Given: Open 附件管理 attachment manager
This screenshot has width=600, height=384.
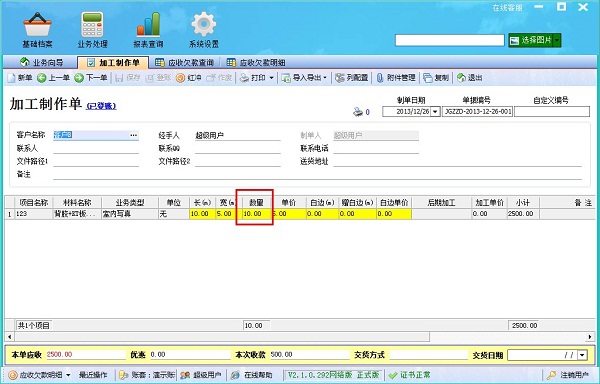Looking at the screenshot, I should pyautogui.click(x=396, y=78).
